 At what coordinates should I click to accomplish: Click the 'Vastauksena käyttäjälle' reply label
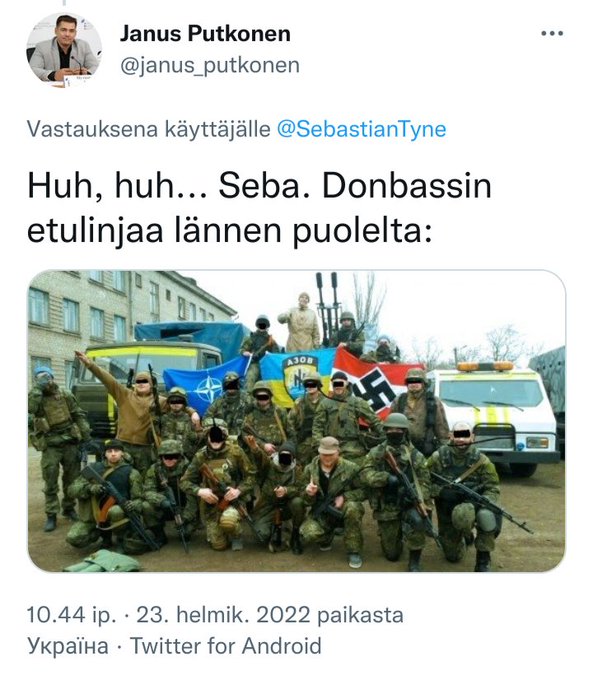point(149,129)
